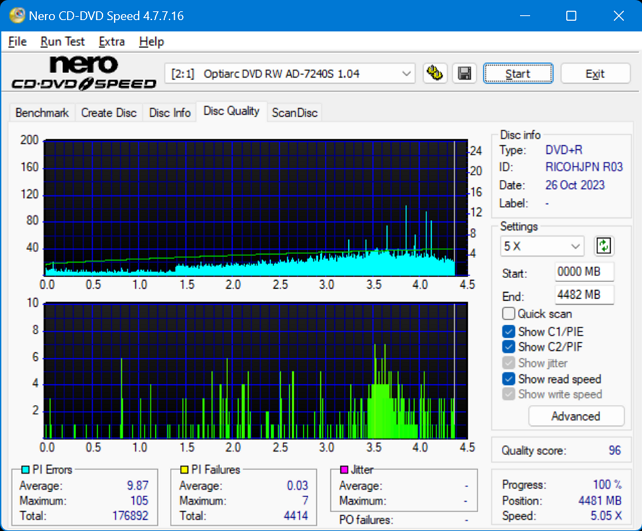
Task: Click the PO failures label
Action: pyautogui.click(x=366, y=520)
